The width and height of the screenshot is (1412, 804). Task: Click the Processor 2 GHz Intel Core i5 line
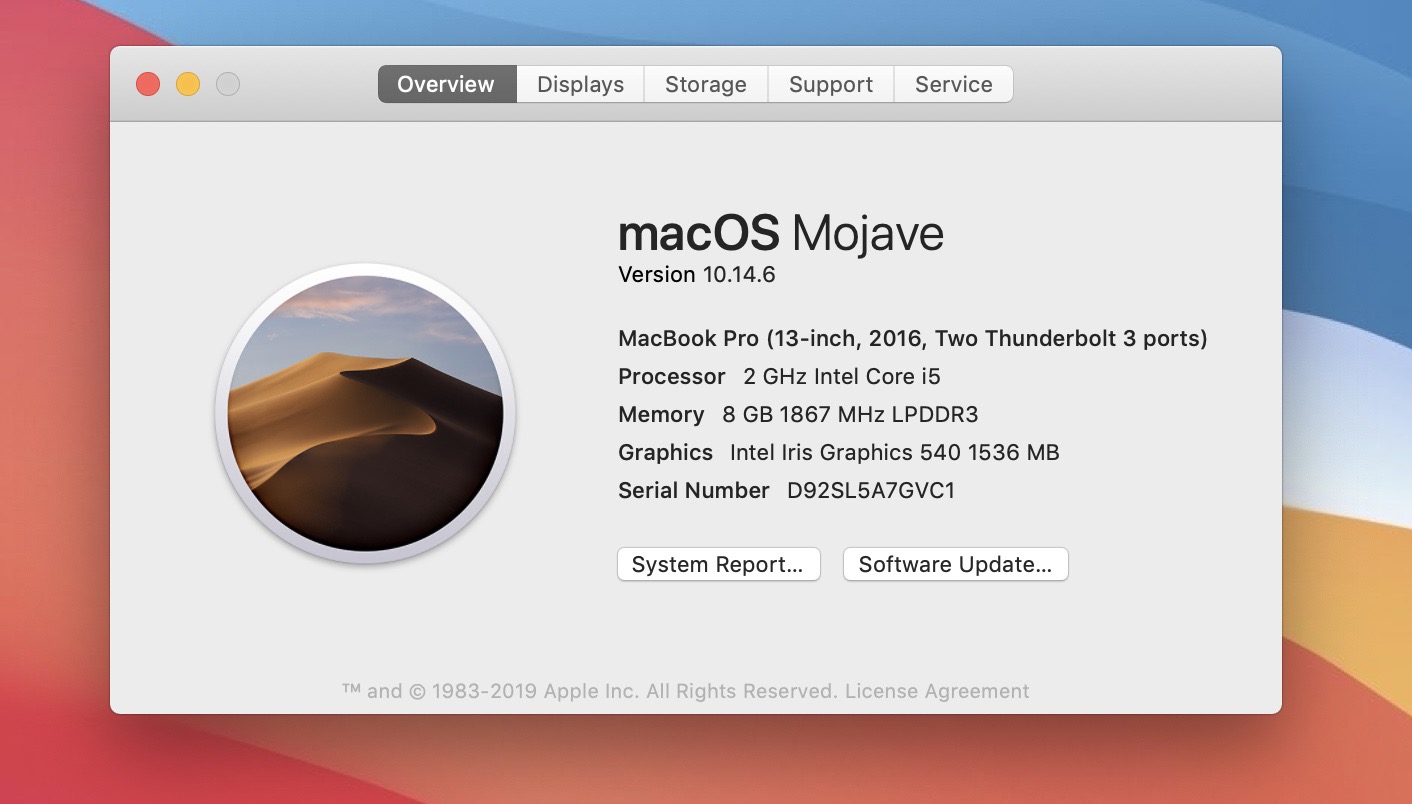[x=779, y=376]
